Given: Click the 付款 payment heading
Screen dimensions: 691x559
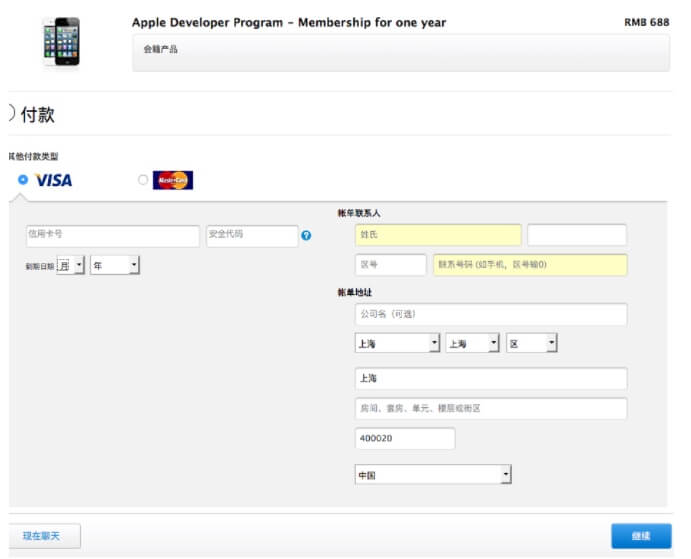Looking at the screenshot, I should click(38, 115).
